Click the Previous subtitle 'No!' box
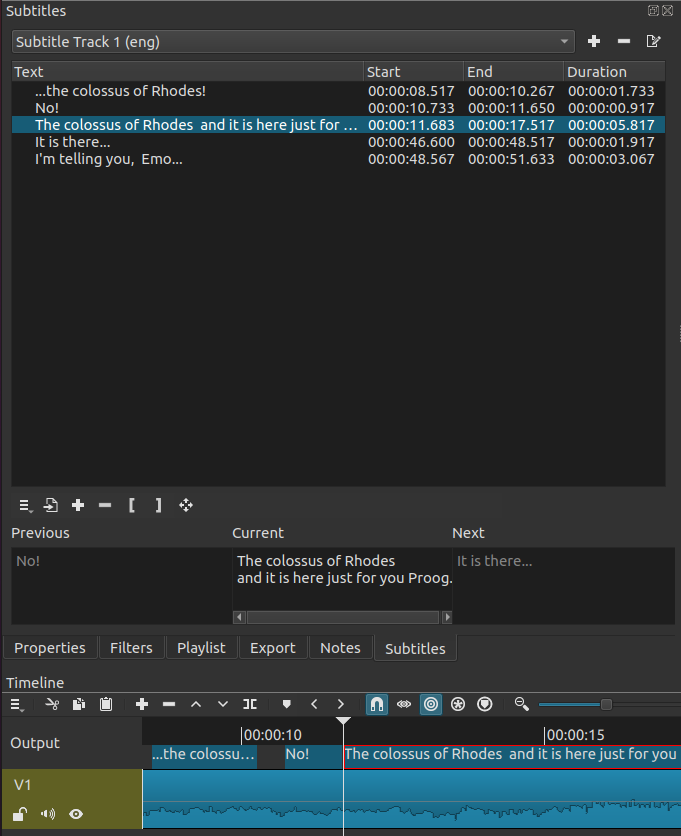Image resolution: width=681 pixels, height=836 pixels. click(x=122, y=585)
